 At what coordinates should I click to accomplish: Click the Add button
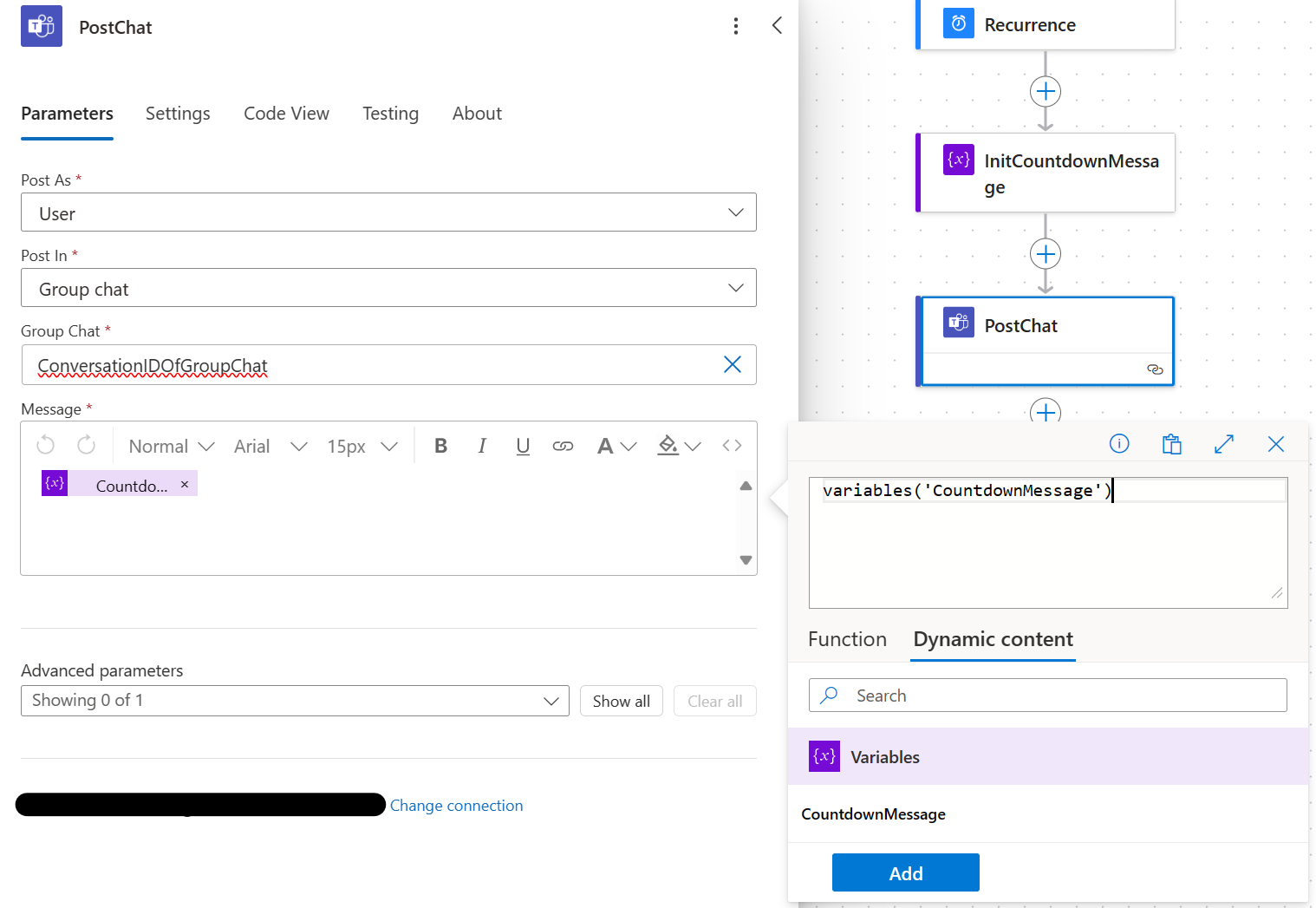click(x=906, y=872)
